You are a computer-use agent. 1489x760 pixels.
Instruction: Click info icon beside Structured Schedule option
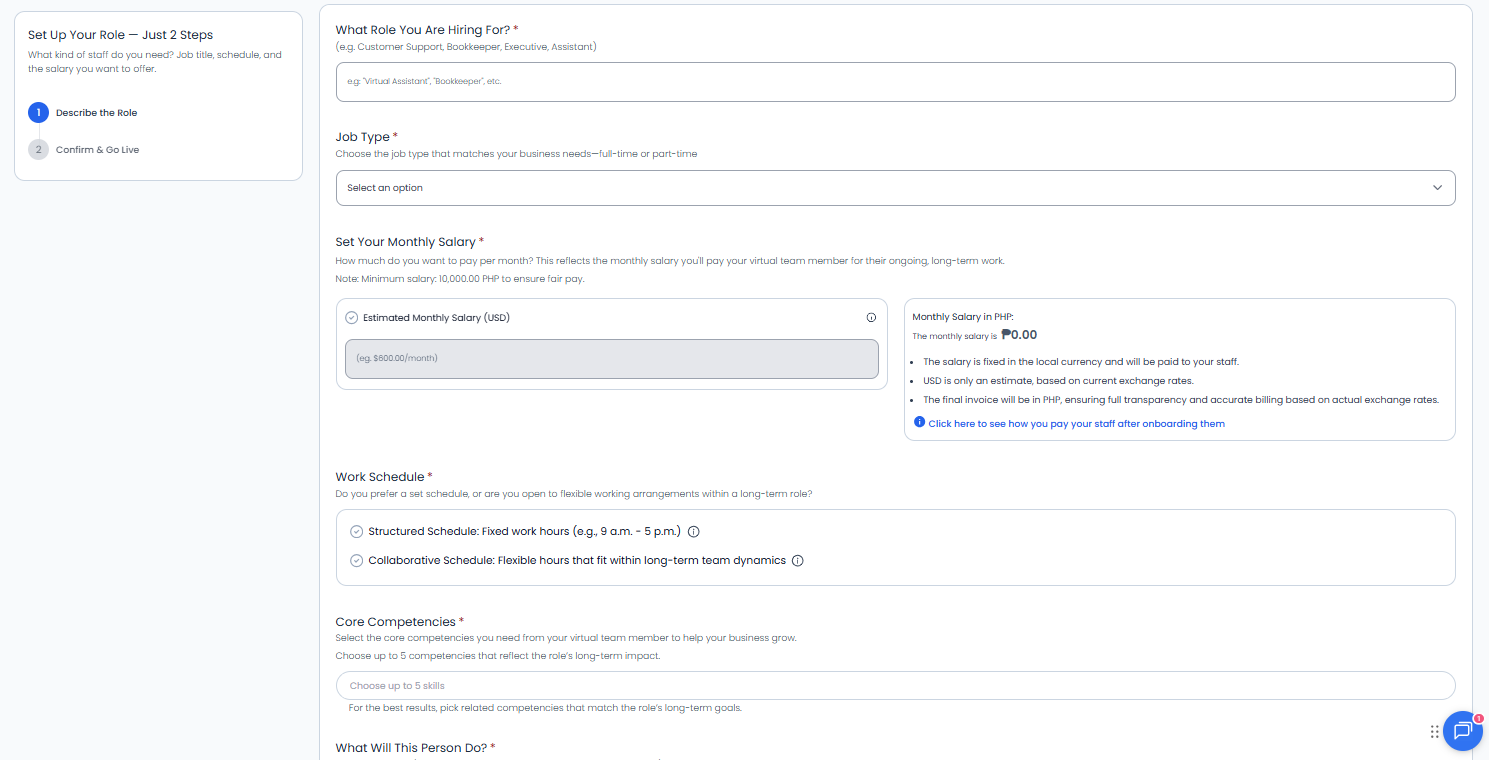tap(694, 532)
